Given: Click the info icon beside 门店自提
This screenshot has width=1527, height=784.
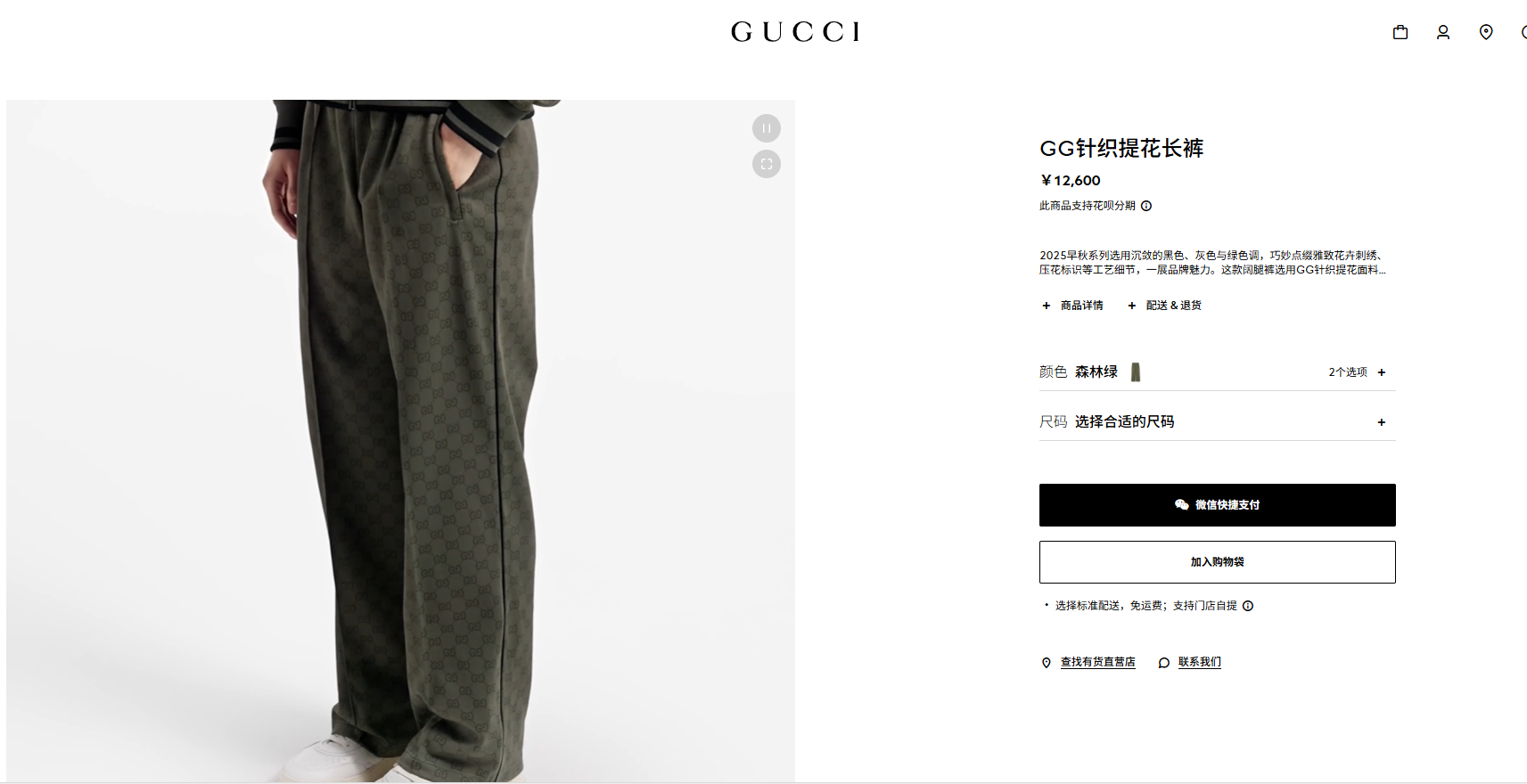Looking at the screenshot, I should point(1248,606).
